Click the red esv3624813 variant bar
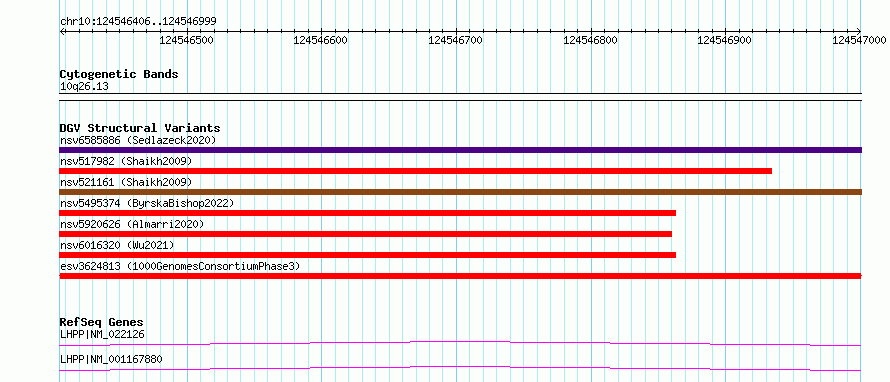The height and width of the screenshot is (382, 890). [460, 276]
